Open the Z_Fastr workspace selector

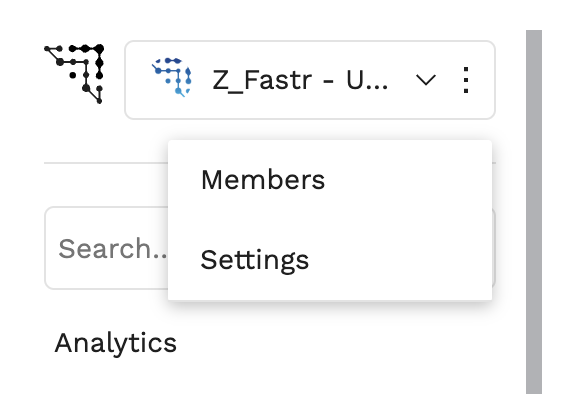[310, 80]
